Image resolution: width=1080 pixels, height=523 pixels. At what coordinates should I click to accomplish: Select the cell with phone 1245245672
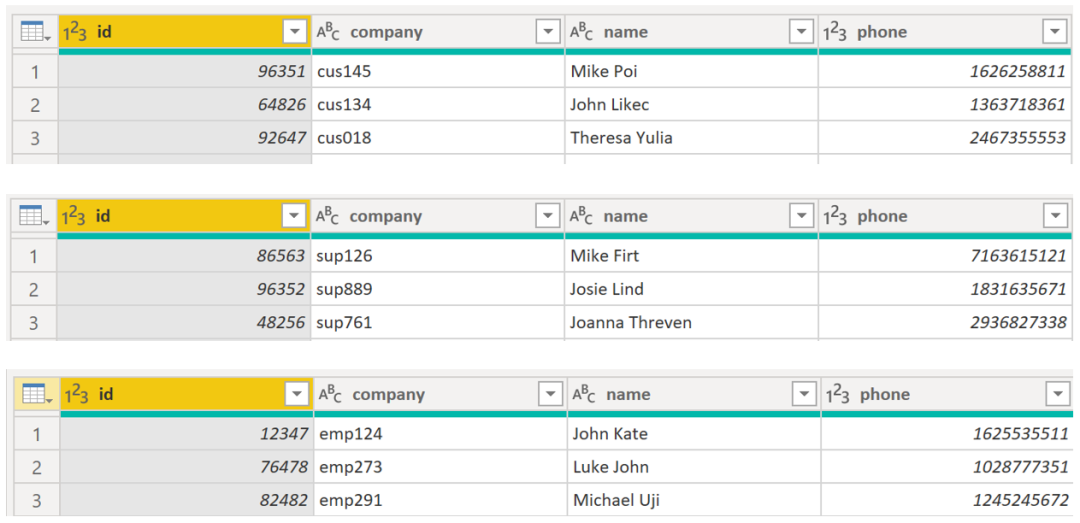click(947, 500)
